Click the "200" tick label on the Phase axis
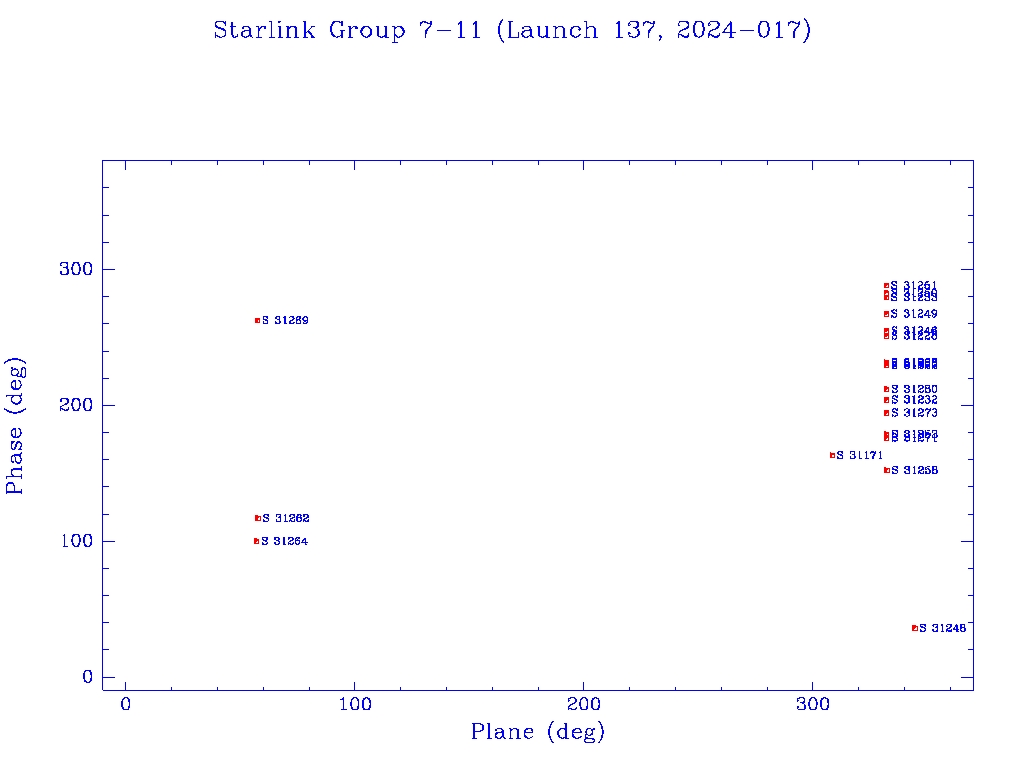 tap(76, 405)
